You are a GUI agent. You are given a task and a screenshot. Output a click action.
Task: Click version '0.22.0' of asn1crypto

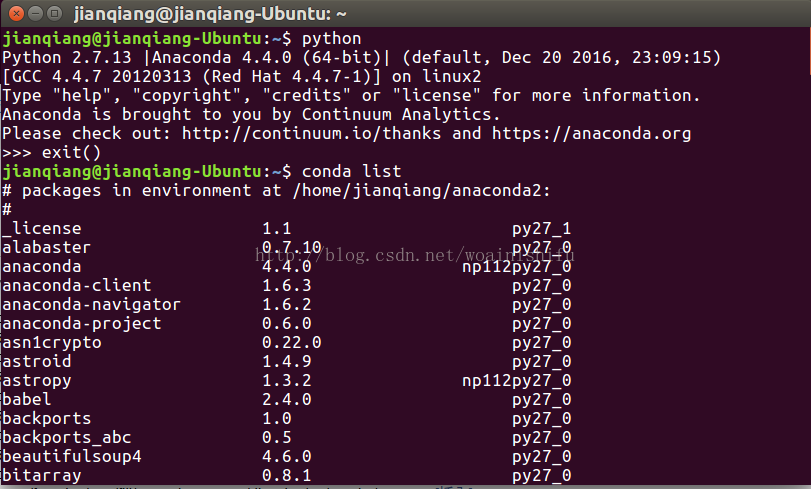(x=292, y=343)
